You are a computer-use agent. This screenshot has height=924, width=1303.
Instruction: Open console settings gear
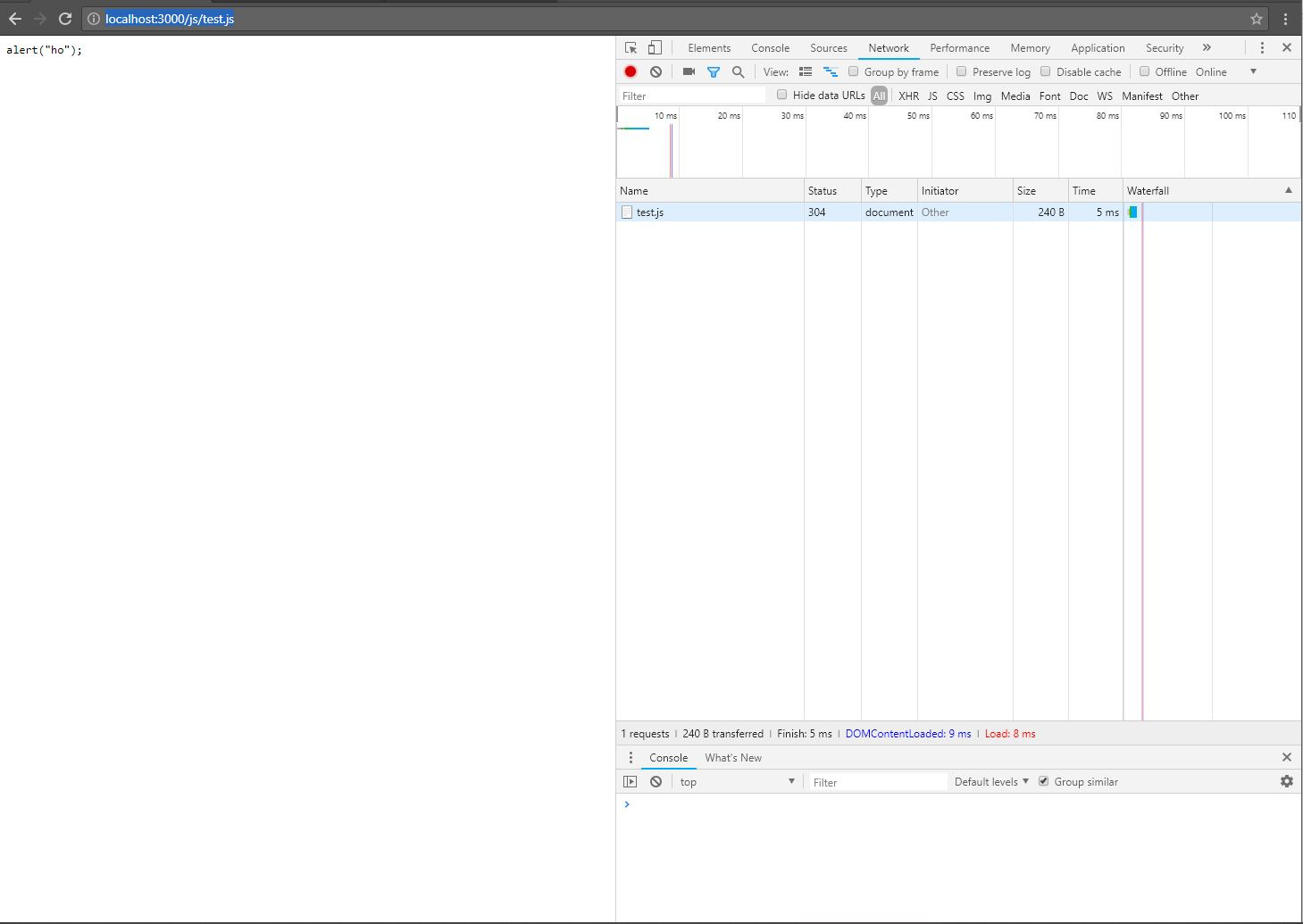pos(1287,782)
